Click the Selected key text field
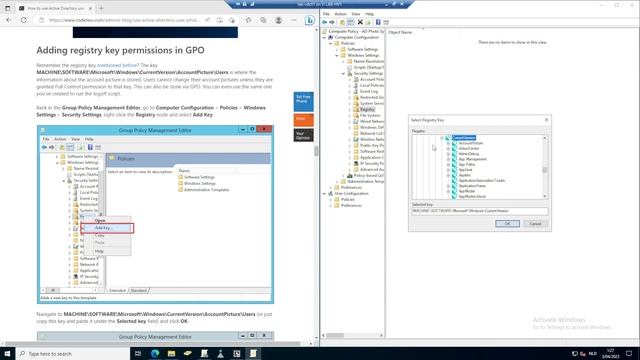Screen dimensions: 640x360 tap(480, 211)
